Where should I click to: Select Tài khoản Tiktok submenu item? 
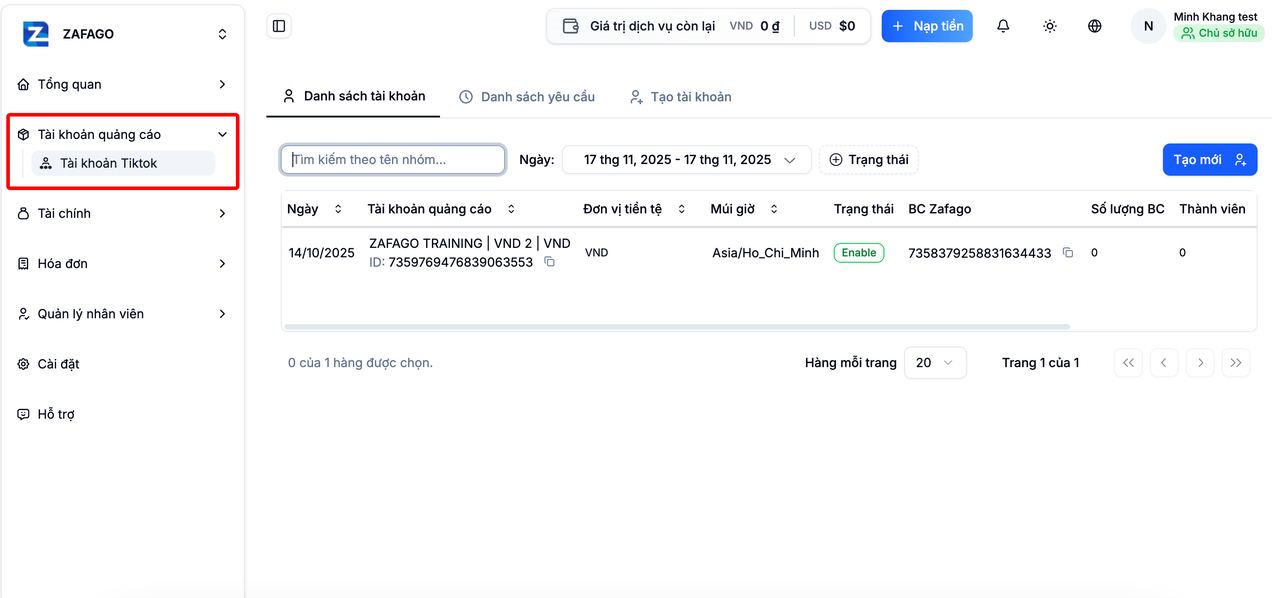pyautogui.click(x=123, y=163)
